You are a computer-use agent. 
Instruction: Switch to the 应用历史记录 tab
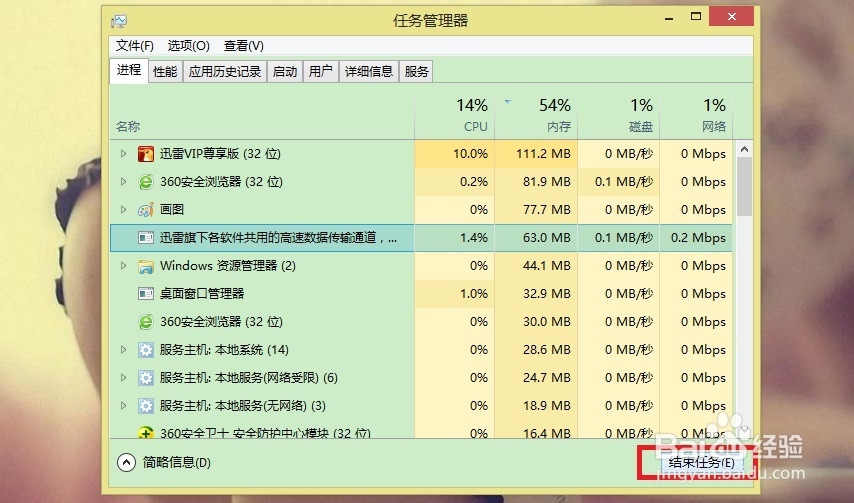click(x=225, y=71)
